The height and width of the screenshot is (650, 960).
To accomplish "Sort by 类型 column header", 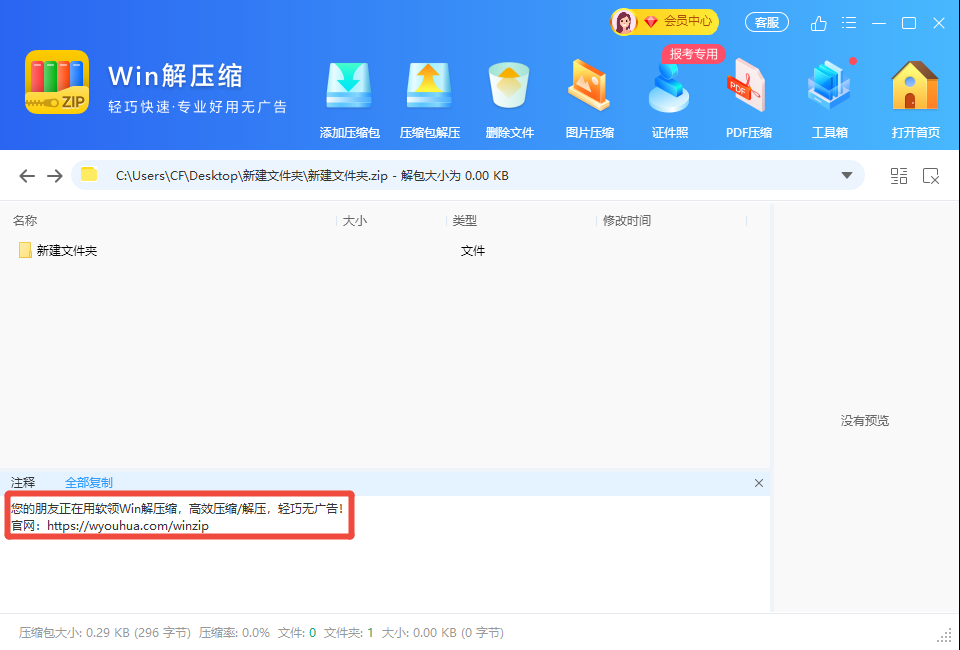I will (464, 220).
